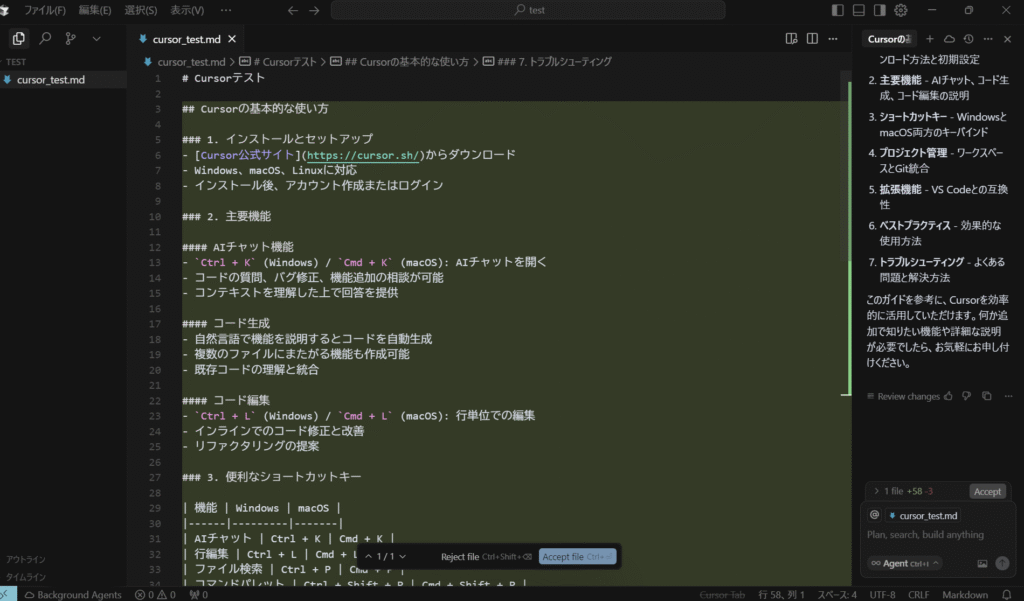
Task: Open response more actions ellipsis
Action: [1008, 396]
